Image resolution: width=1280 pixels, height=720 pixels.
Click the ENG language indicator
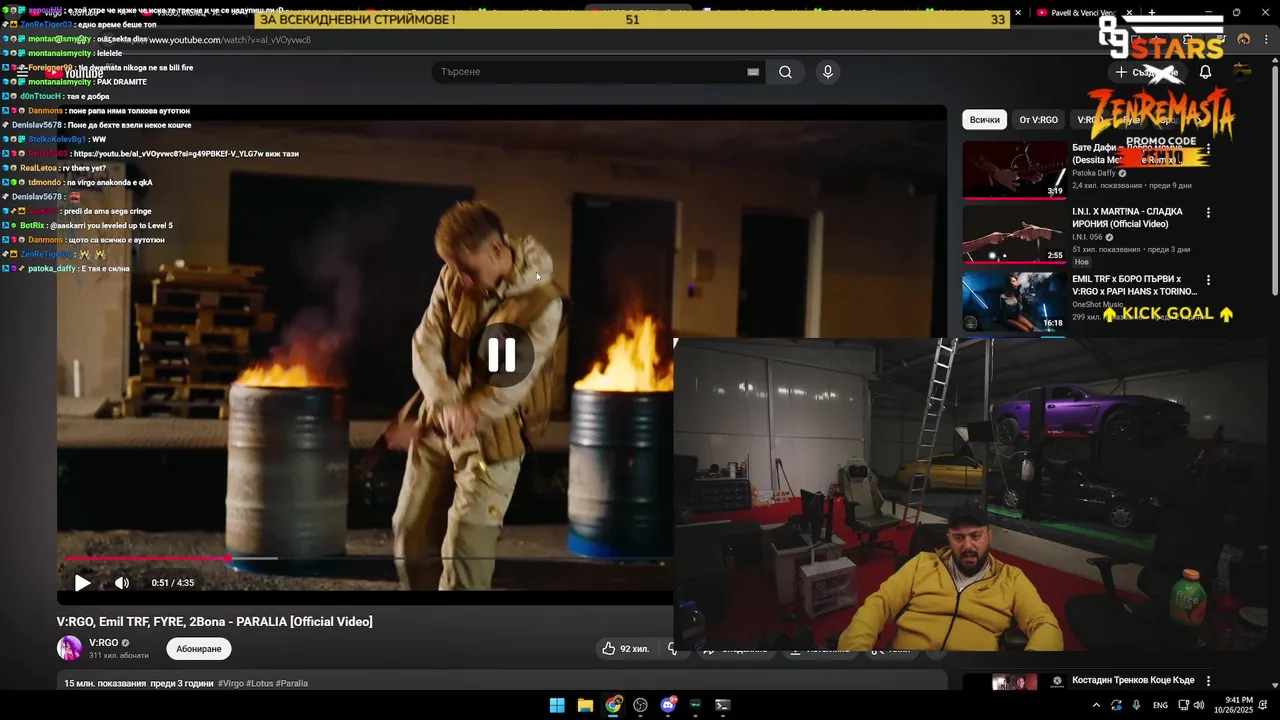pyautogui.click(x=1160, y=705)
